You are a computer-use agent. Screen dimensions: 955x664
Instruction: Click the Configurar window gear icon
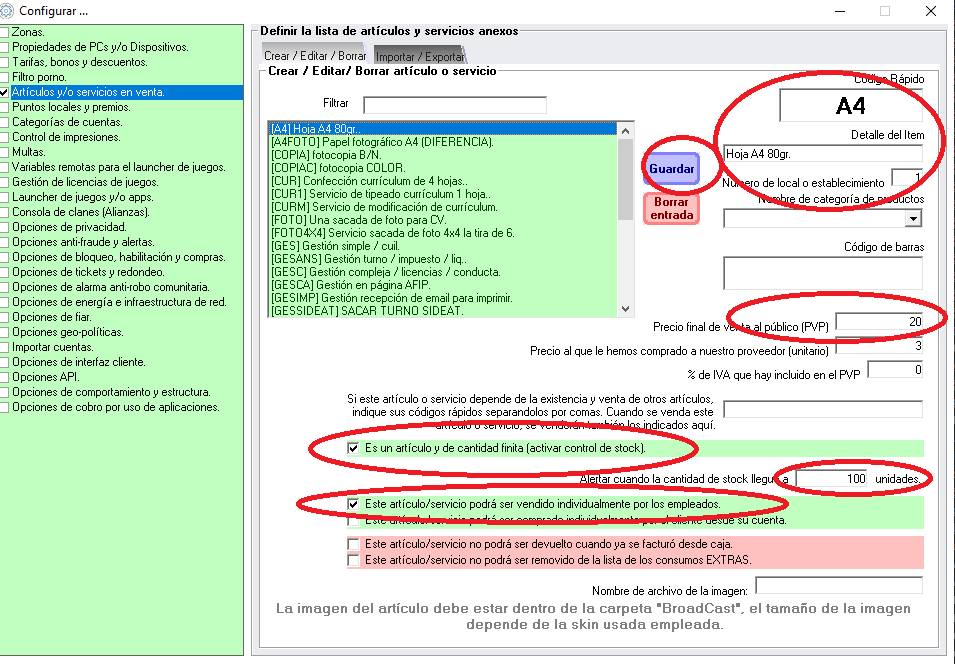[x=6, y=10]
